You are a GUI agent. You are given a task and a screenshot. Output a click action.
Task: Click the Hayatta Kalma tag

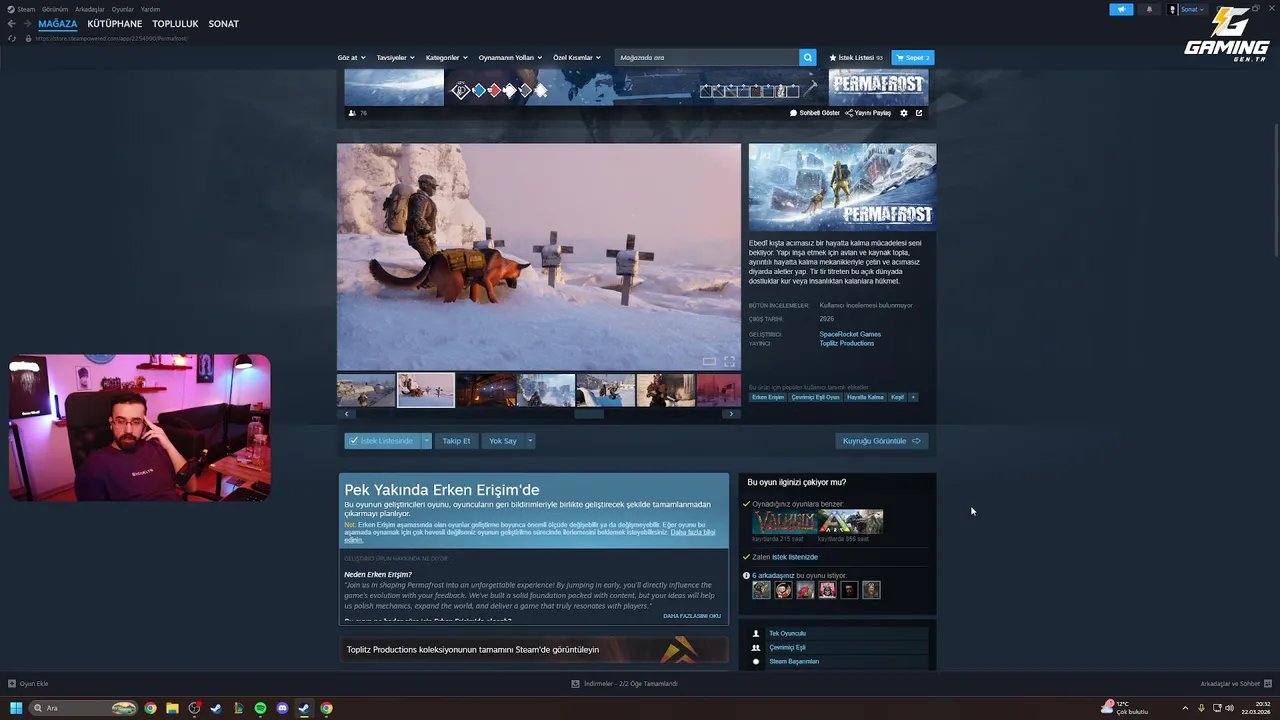pos(865,397)
